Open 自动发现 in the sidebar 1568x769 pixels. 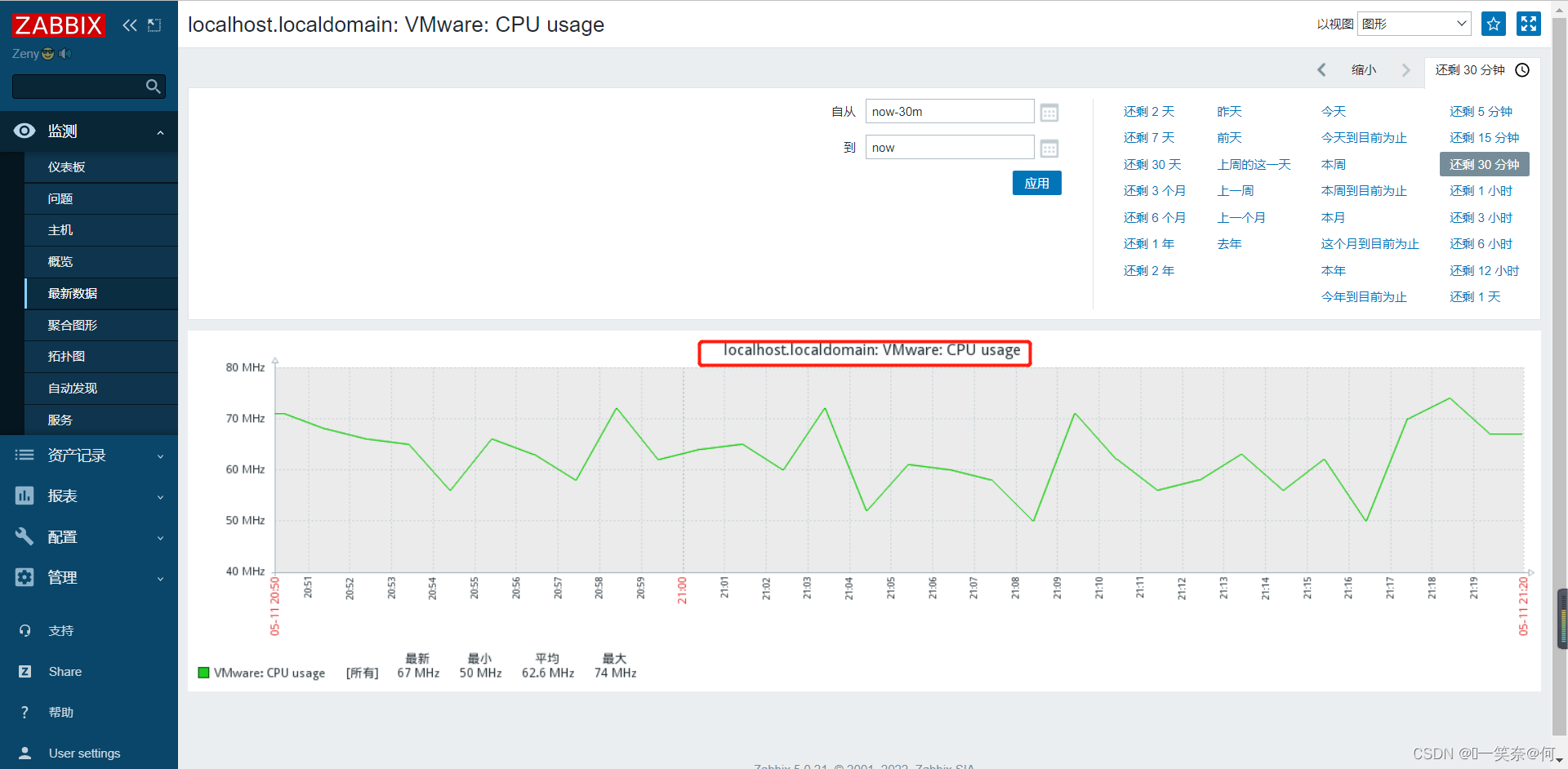[101, 388]
